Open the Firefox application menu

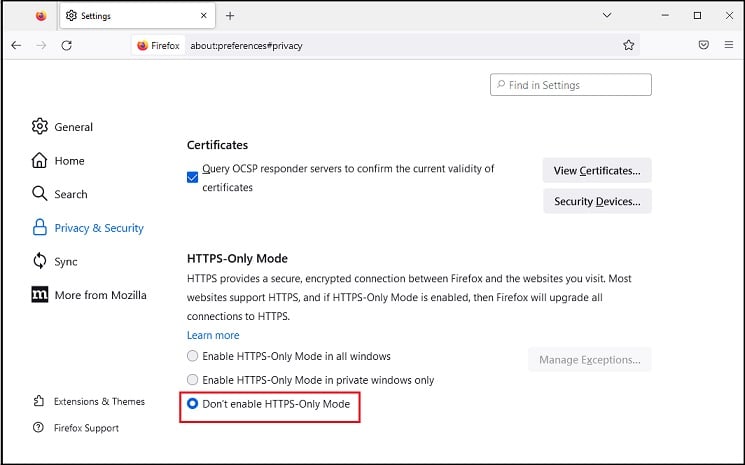729,45
